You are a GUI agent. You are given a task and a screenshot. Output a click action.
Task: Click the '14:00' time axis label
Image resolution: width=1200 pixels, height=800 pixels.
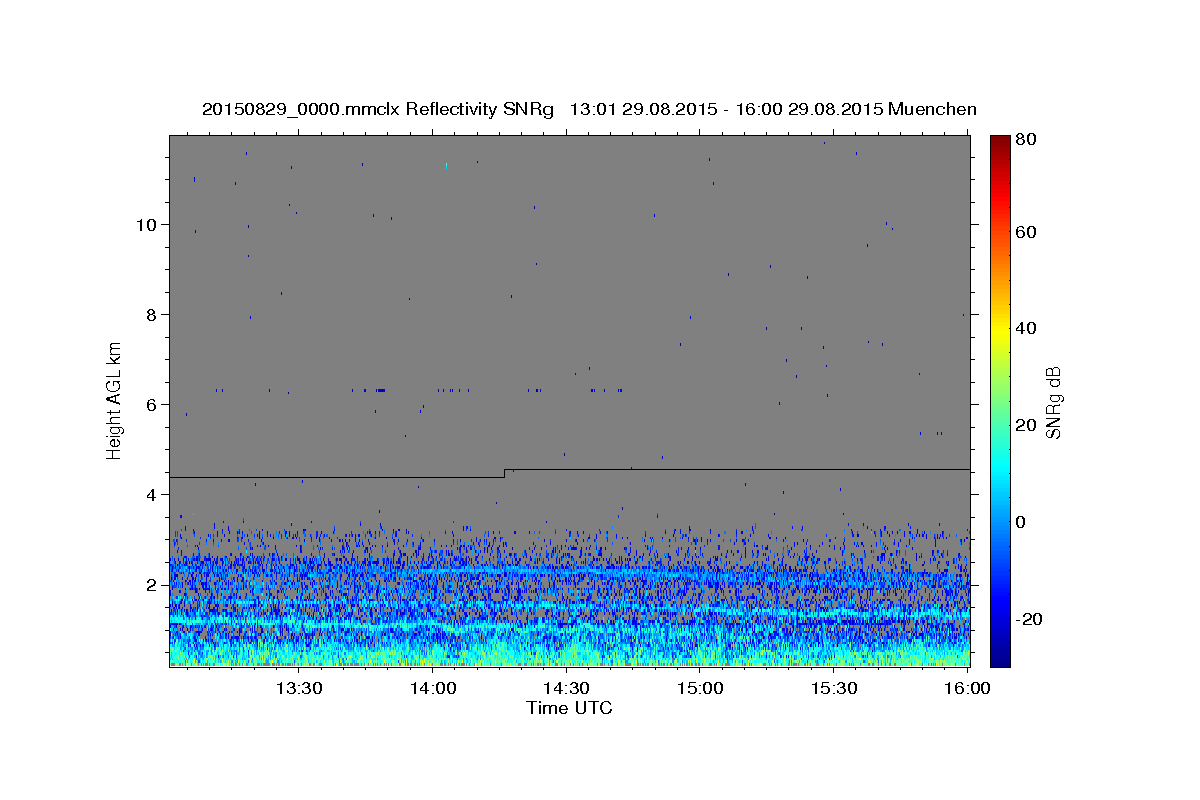coord(433,689)
